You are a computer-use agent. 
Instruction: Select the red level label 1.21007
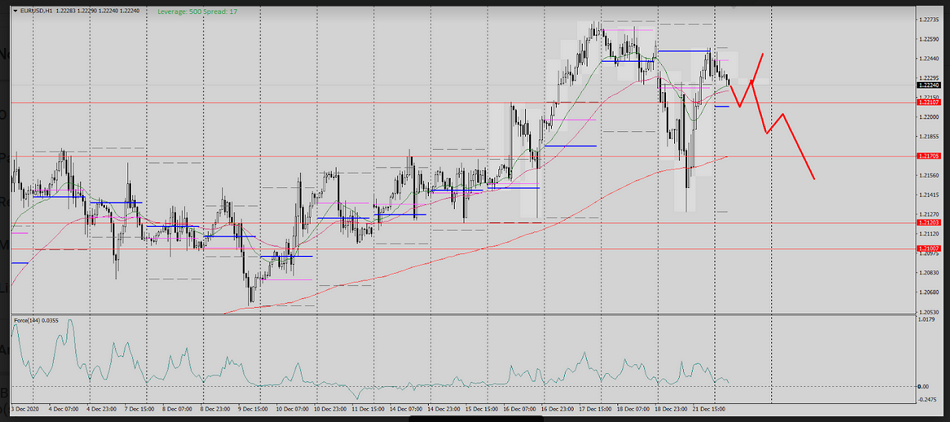pyautogui.click(x=928, y=247)
